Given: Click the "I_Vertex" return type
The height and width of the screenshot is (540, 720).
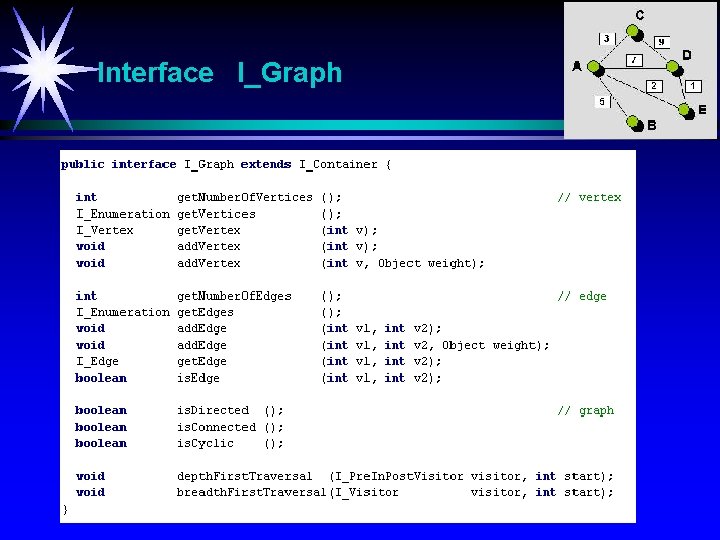Looking at the screenshot, I should coord(105,231).
